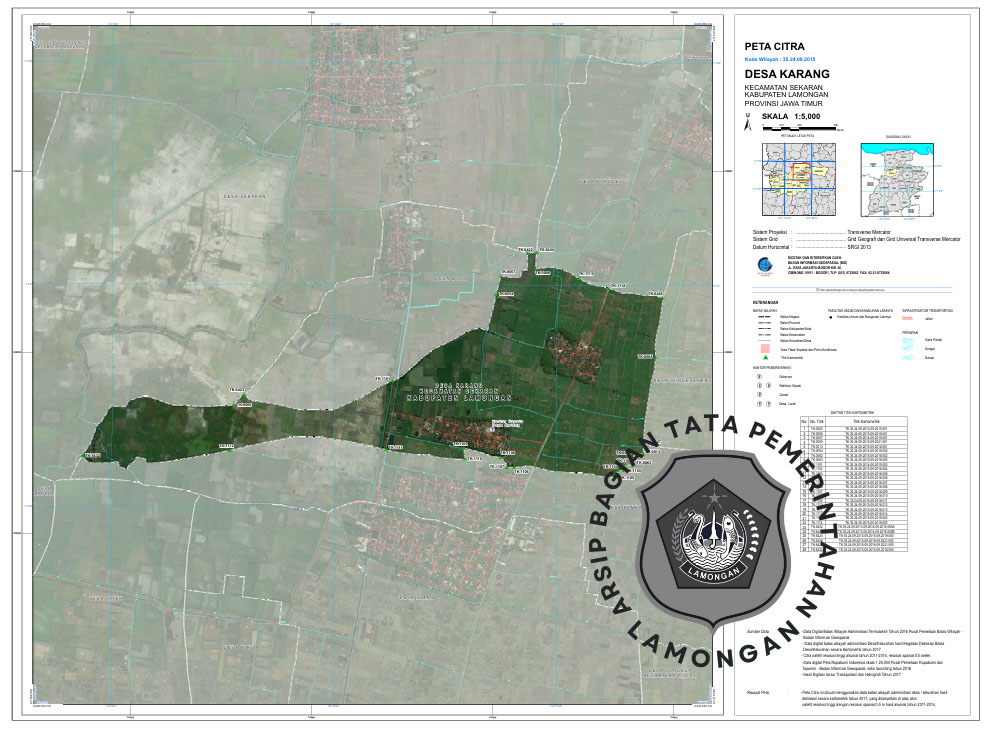Click the pink Area Tidak Sepakat legend swatch
The height and width of the screenshot is (735, 996).
tap(764, 346)
